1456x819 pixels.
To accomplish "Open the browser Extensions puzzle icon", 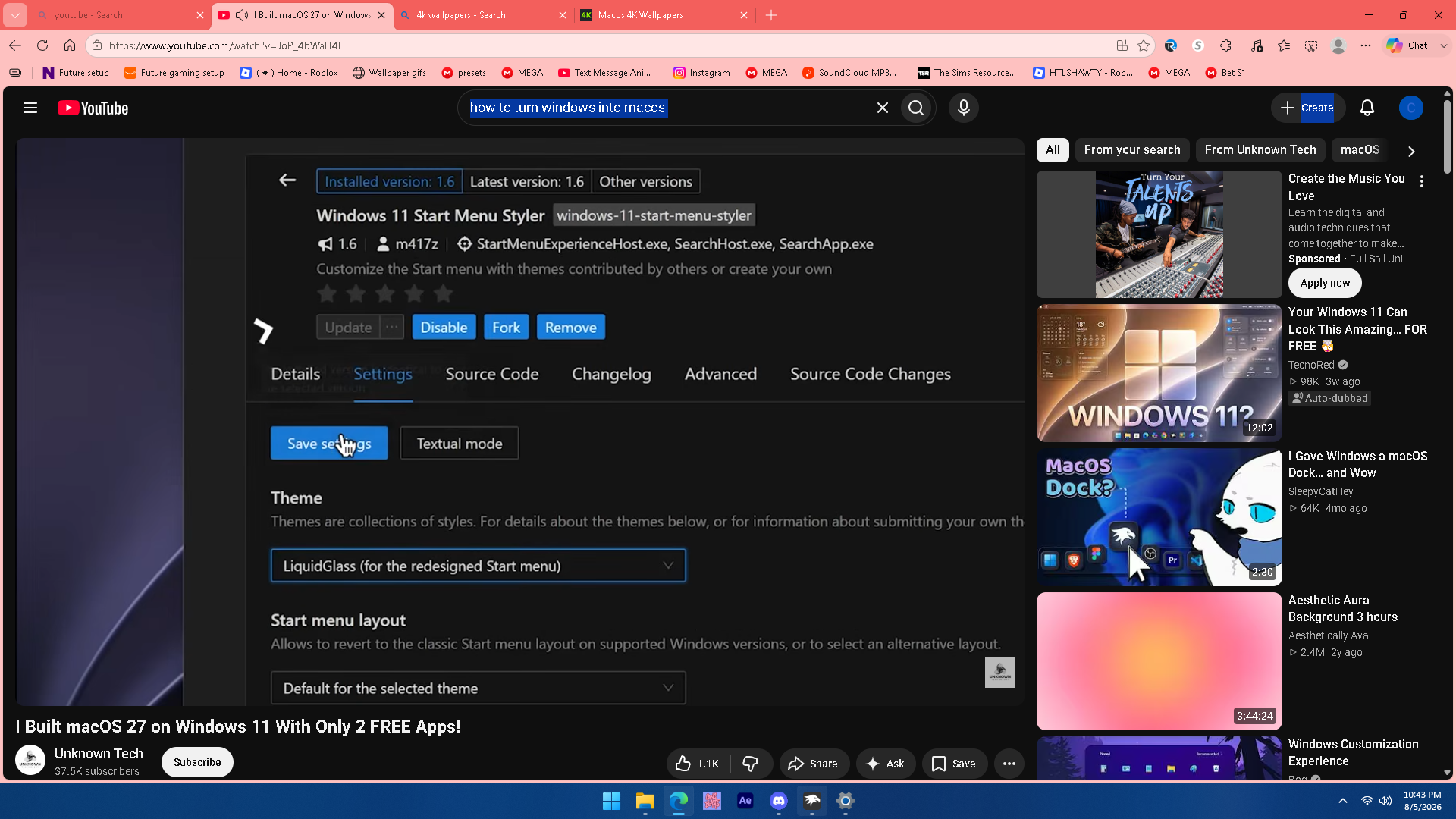I will pos(1225,45).
